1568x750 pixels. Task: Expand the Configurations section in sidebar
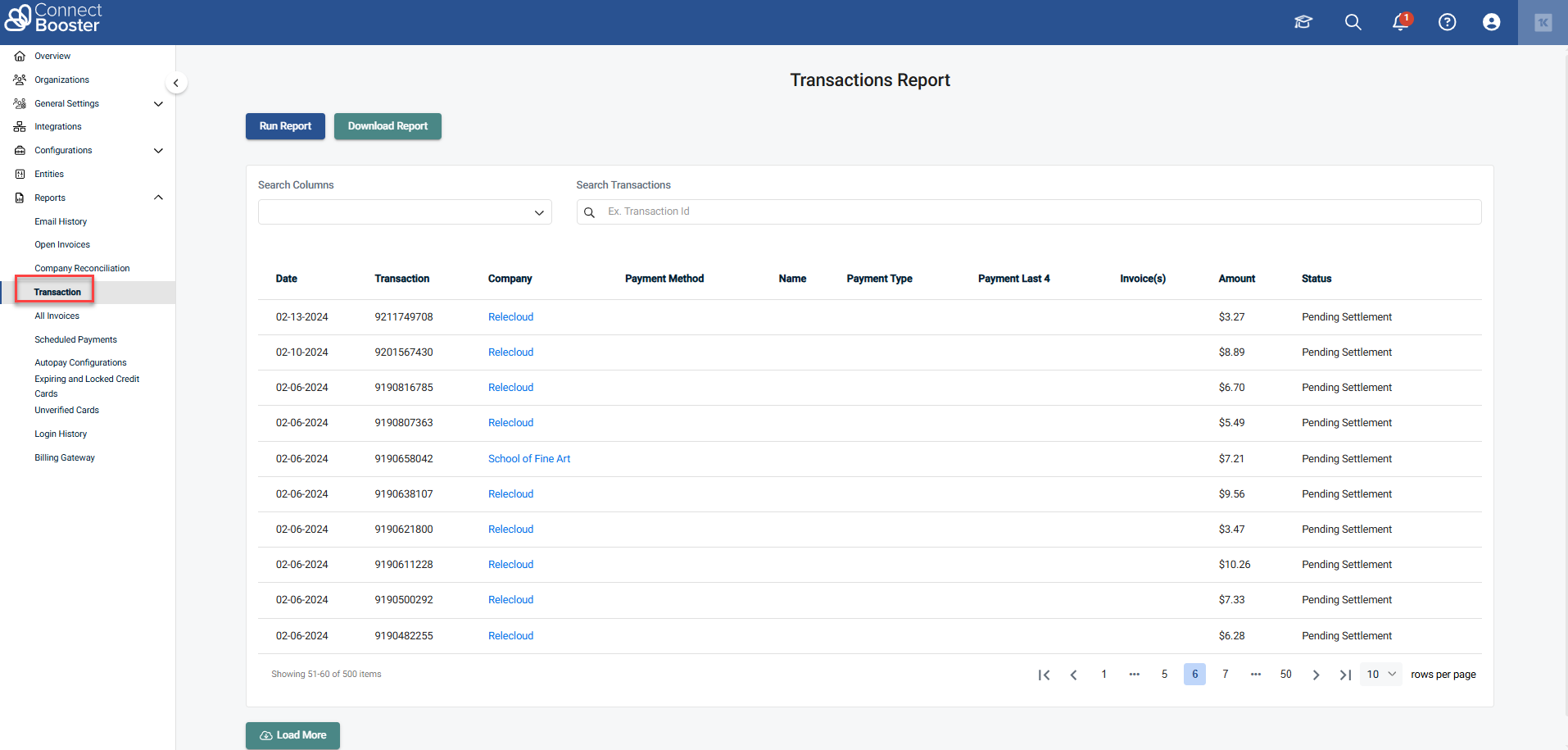158,150
